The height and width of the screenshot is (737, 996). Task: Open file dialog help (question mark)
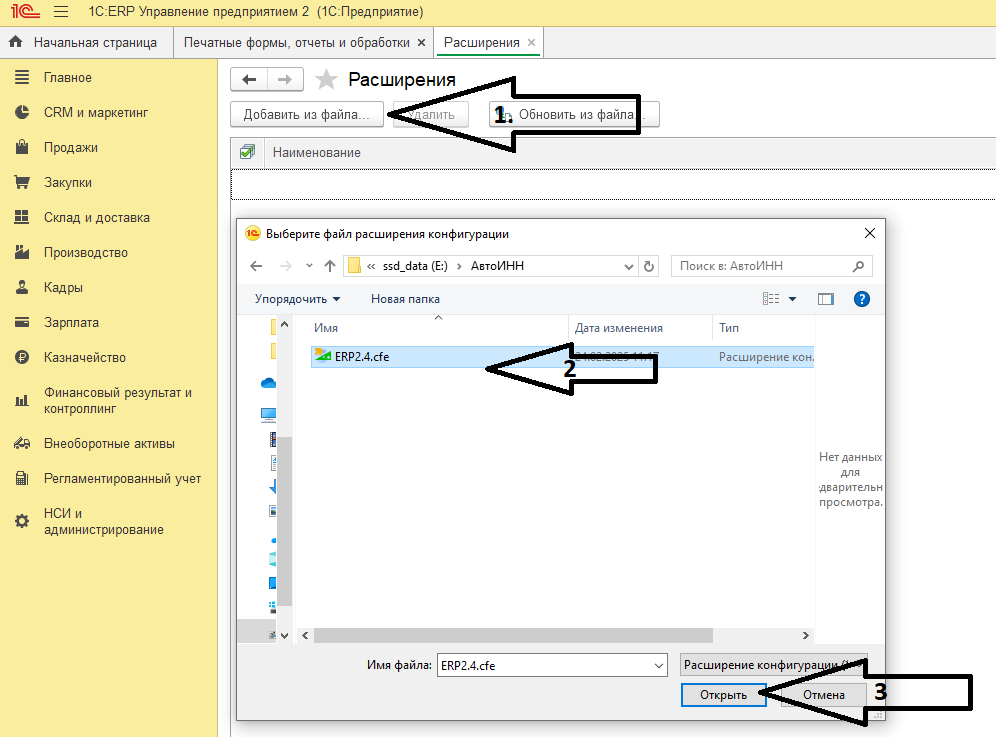pos(862,299)
